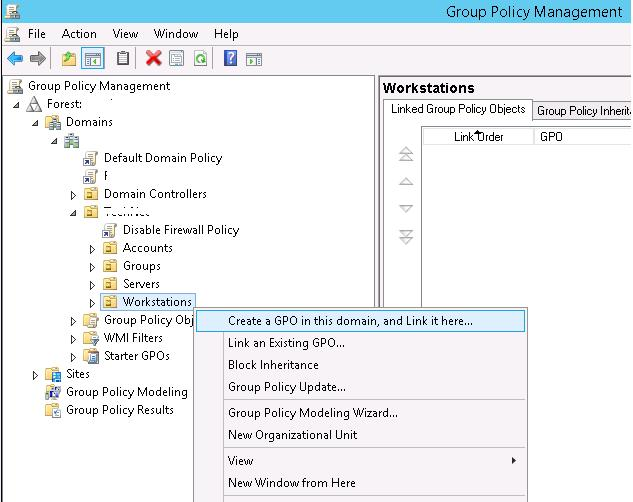Click the Properties toolbar icon
Image resolution: width=633 pixels, height=502 pixels.
[176, 59]
